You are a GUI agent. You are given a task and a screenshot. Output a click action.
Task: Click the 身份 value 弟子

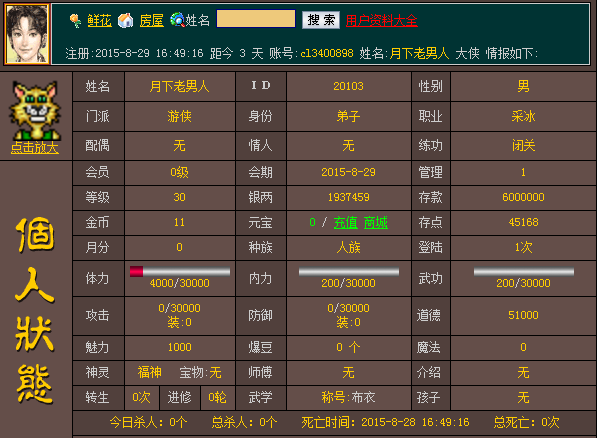348,116
